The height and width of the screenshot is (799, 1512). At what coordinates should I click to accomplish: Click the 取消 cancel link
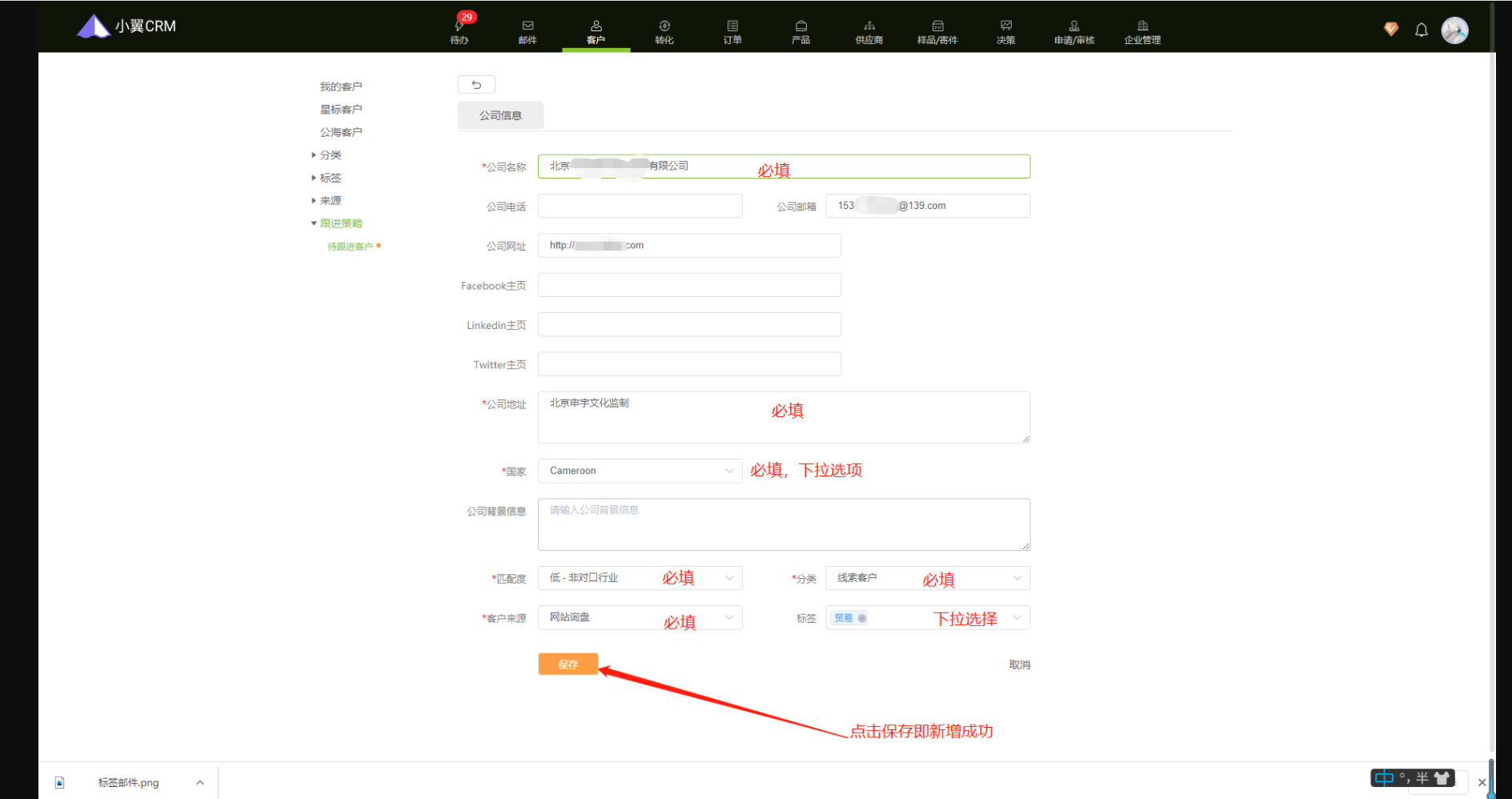click(1019, 664)
